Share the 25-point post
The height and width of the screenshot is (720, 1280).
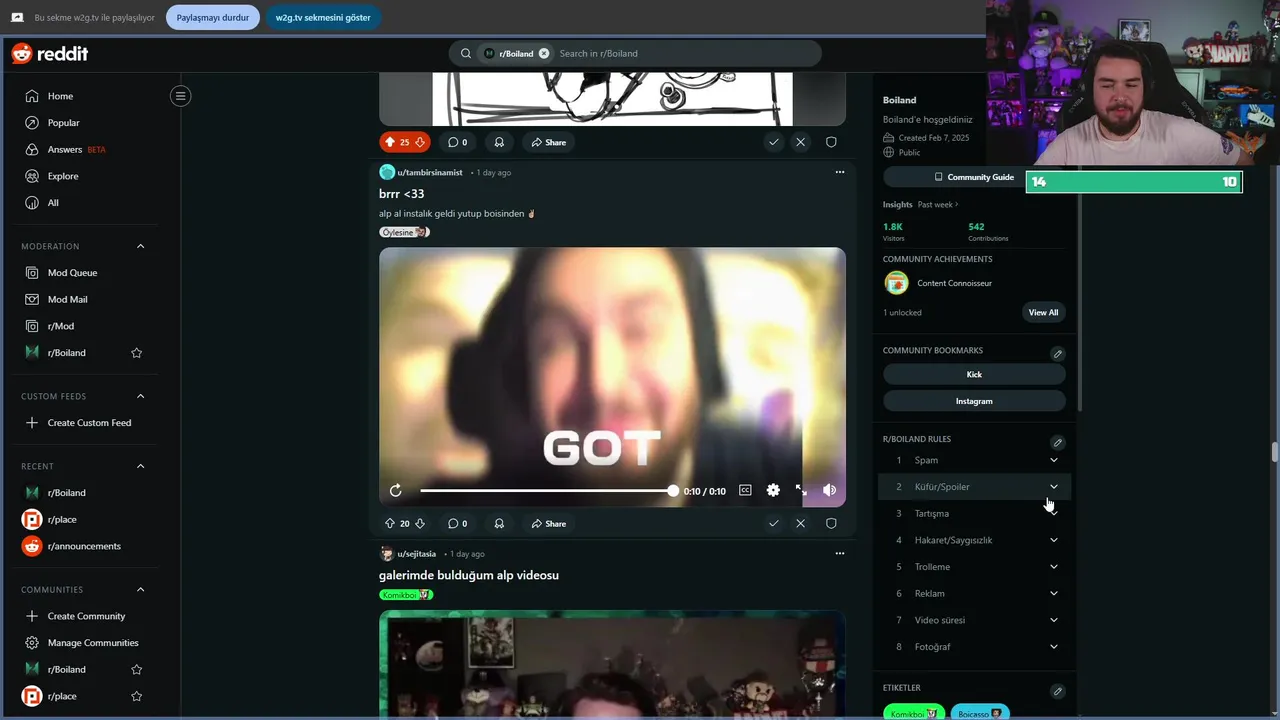pyautogui.click(x=549, y=142)
